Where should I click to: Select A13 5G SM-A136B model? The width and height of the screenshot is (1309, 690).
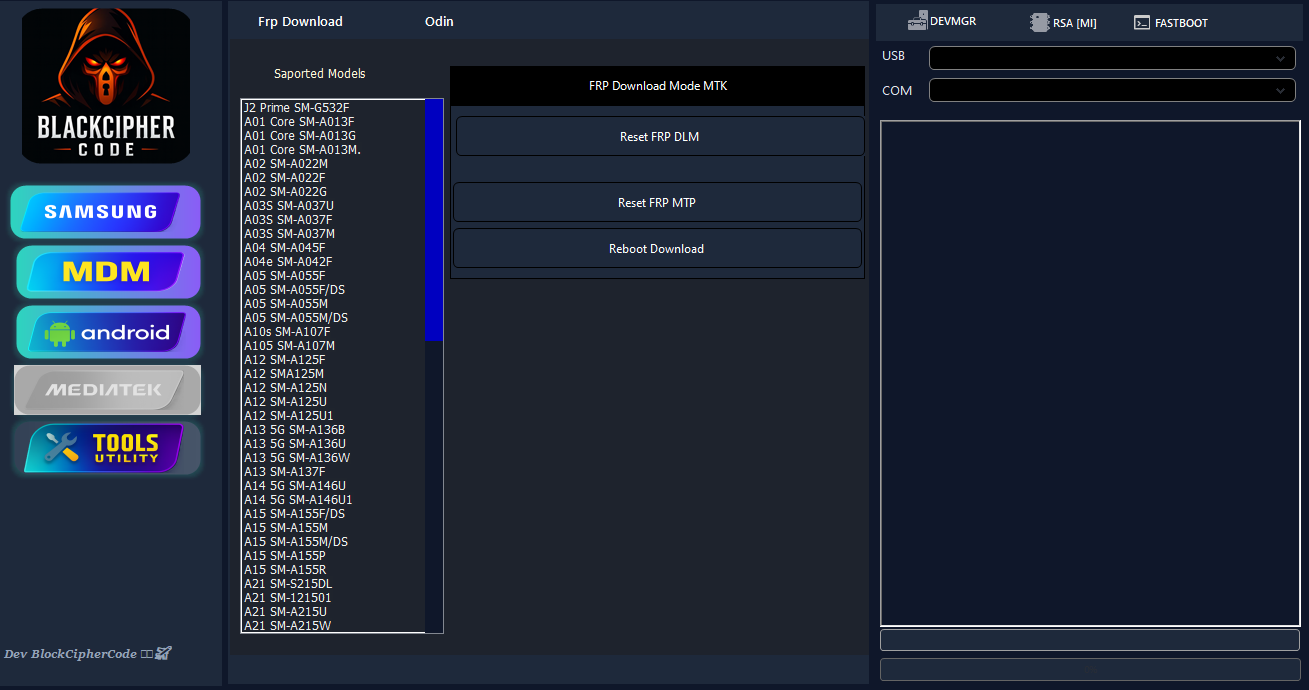coord(295,429)
